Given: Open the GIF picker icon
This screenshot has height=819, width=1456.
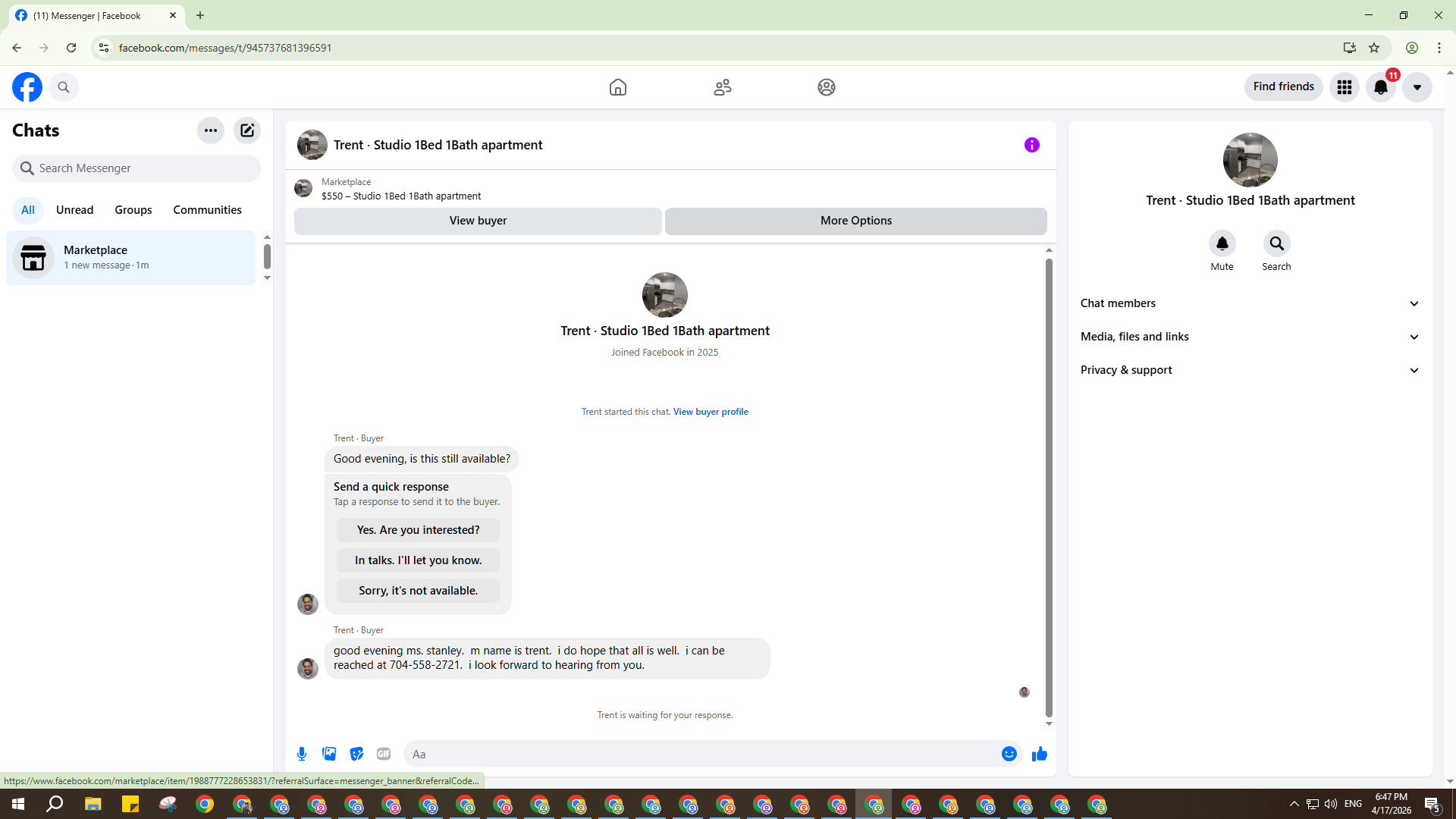Looking at the screenshot, I should click(x=384, y=754).
